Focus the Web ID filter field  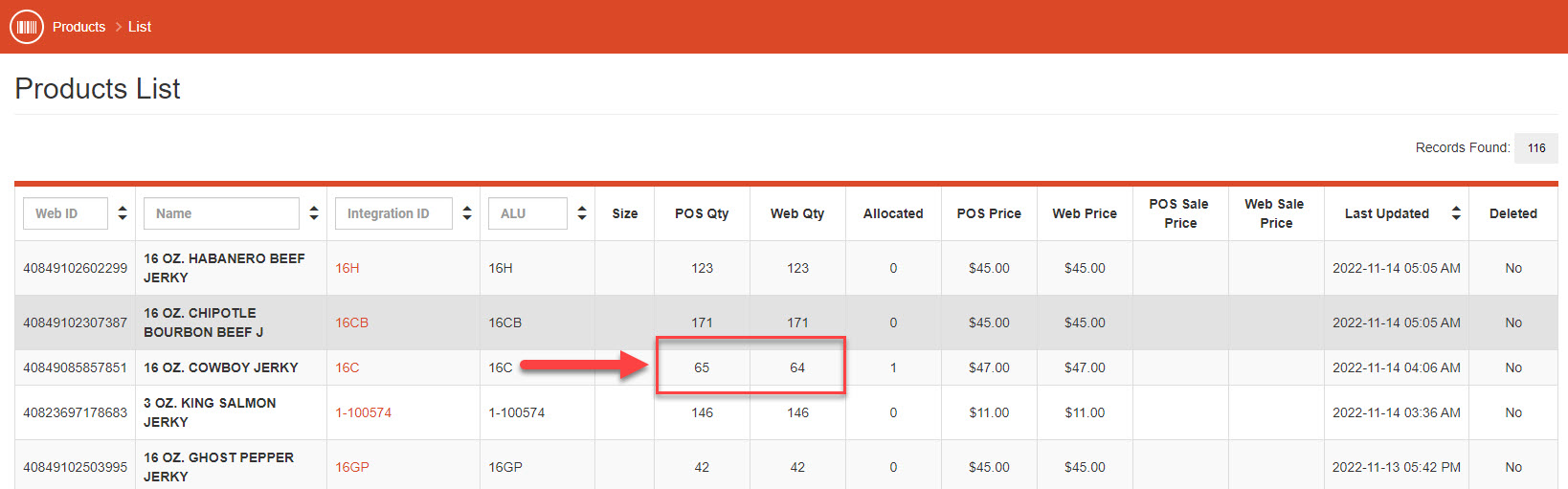pos(65,213)
